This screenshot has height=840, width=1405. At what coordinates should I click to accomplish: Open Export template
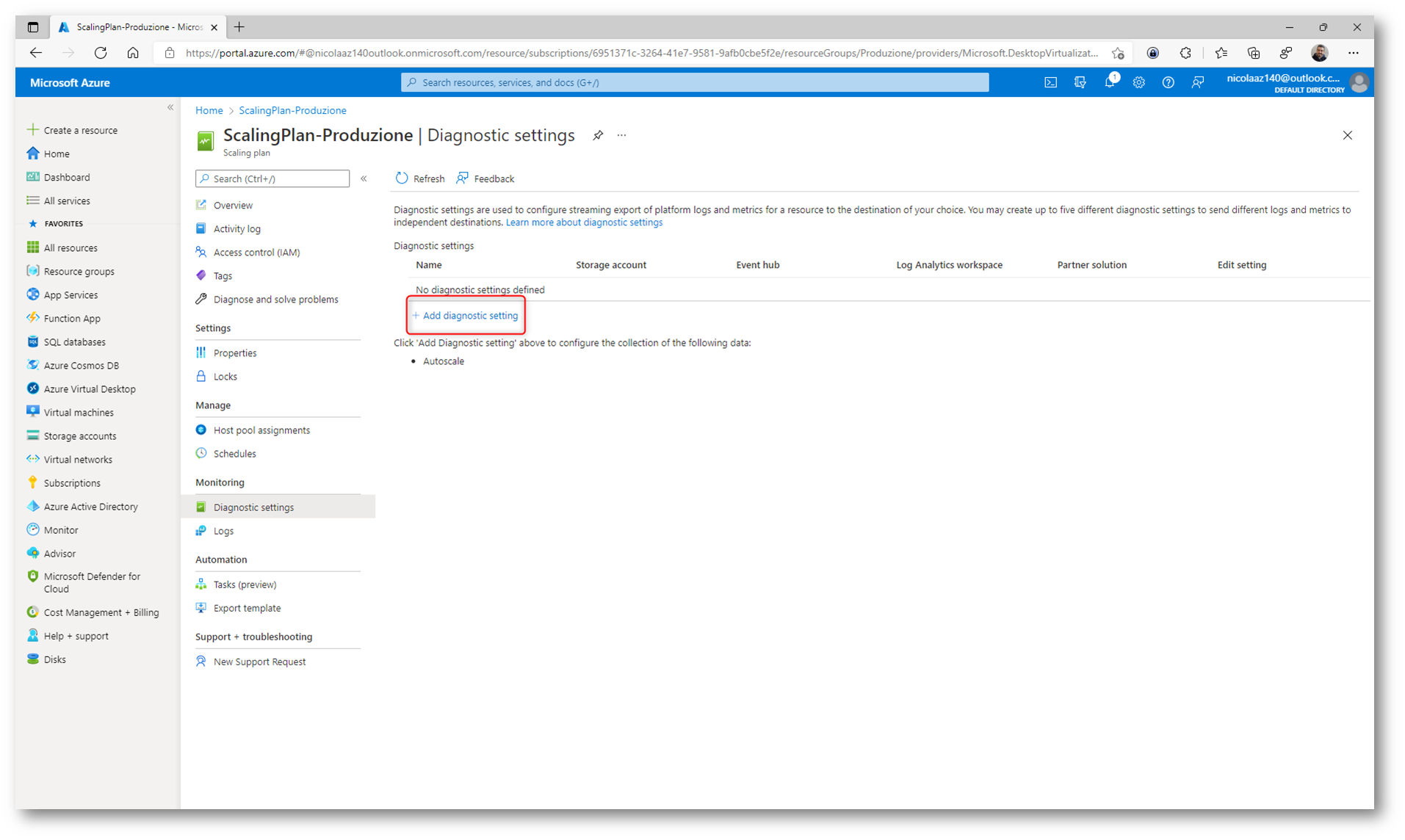[247, 608]
